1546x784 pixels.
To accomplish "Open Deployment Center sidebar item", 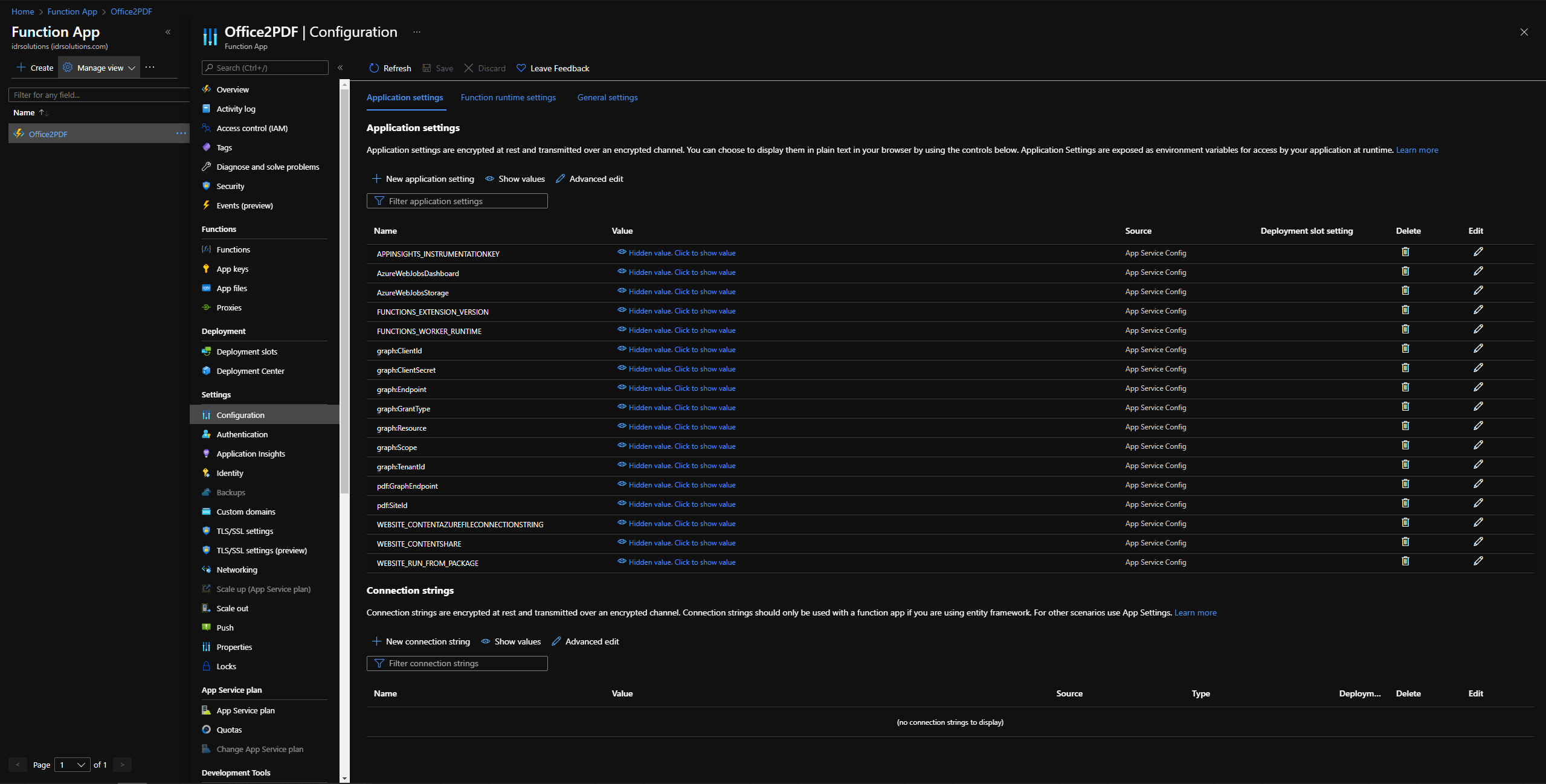I will [250, 371].
